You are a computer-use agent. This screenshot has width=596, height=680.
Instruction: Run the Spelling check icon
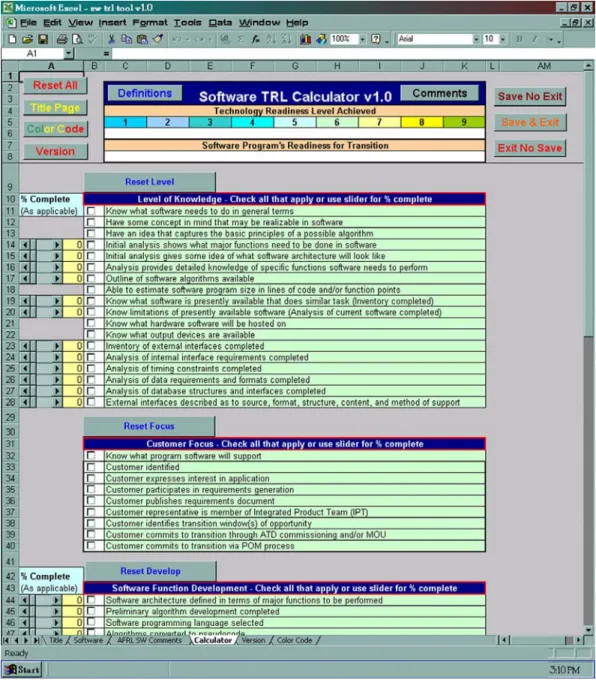click(x=92, y=39)
